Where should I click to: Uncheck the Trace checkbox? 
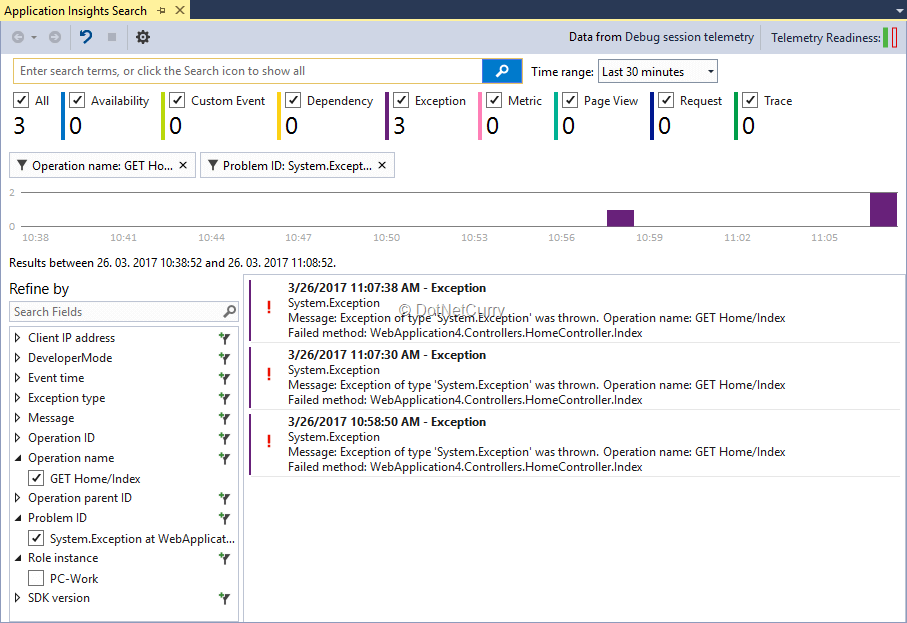[750, 100]
